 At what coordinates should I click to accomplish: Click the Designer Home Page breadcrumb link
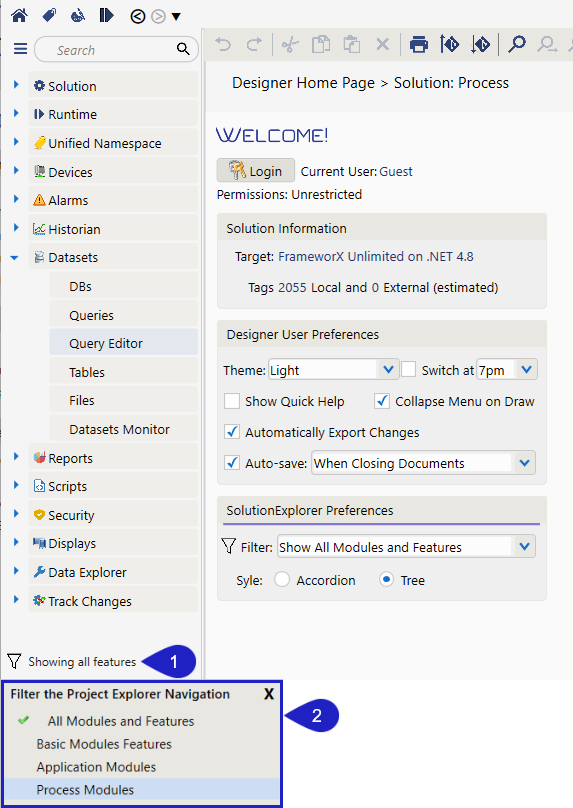click(304, 83)
